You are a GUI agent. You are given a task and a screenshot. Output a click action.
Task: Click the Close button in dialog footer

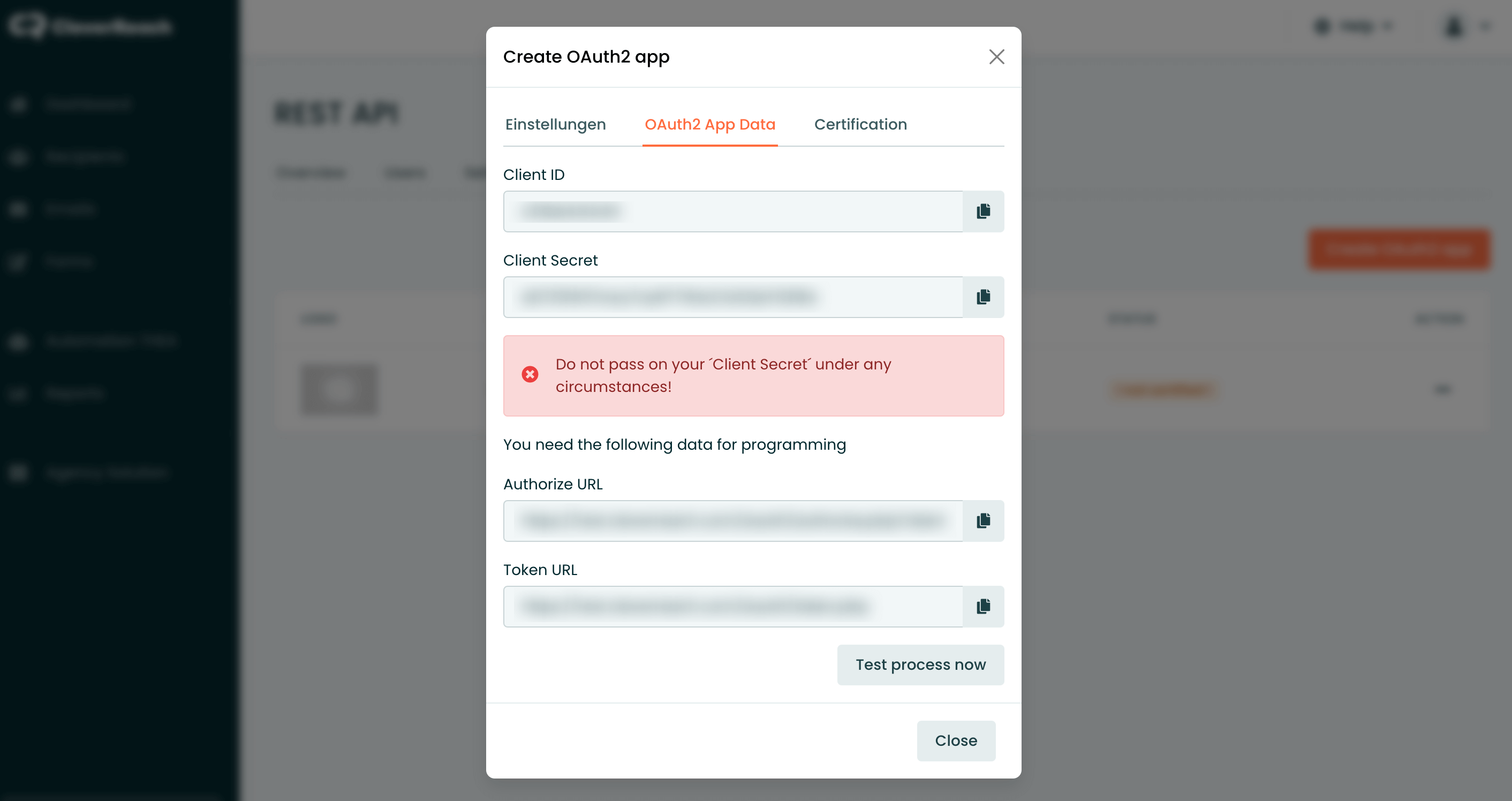click(x=956, y=740)
